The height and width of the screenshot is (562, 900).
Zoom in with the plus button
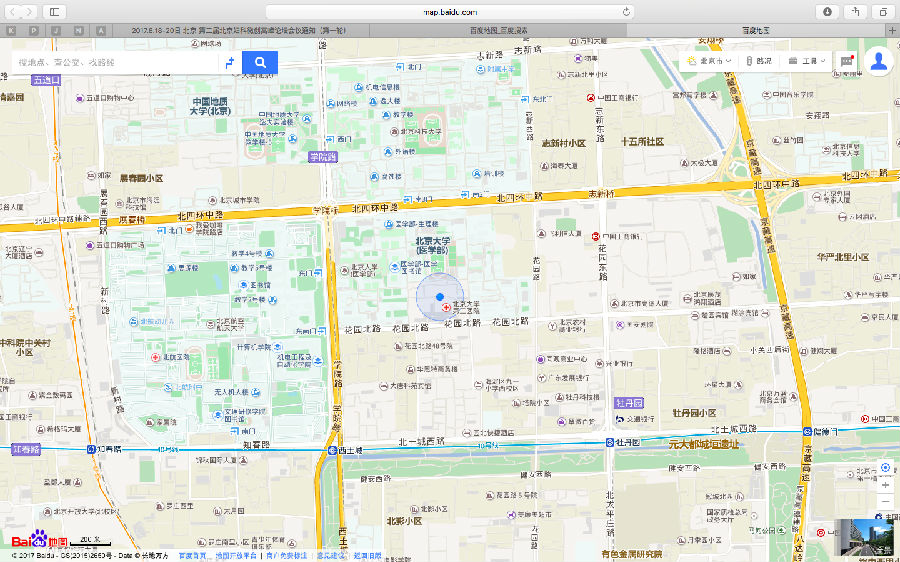886,485
